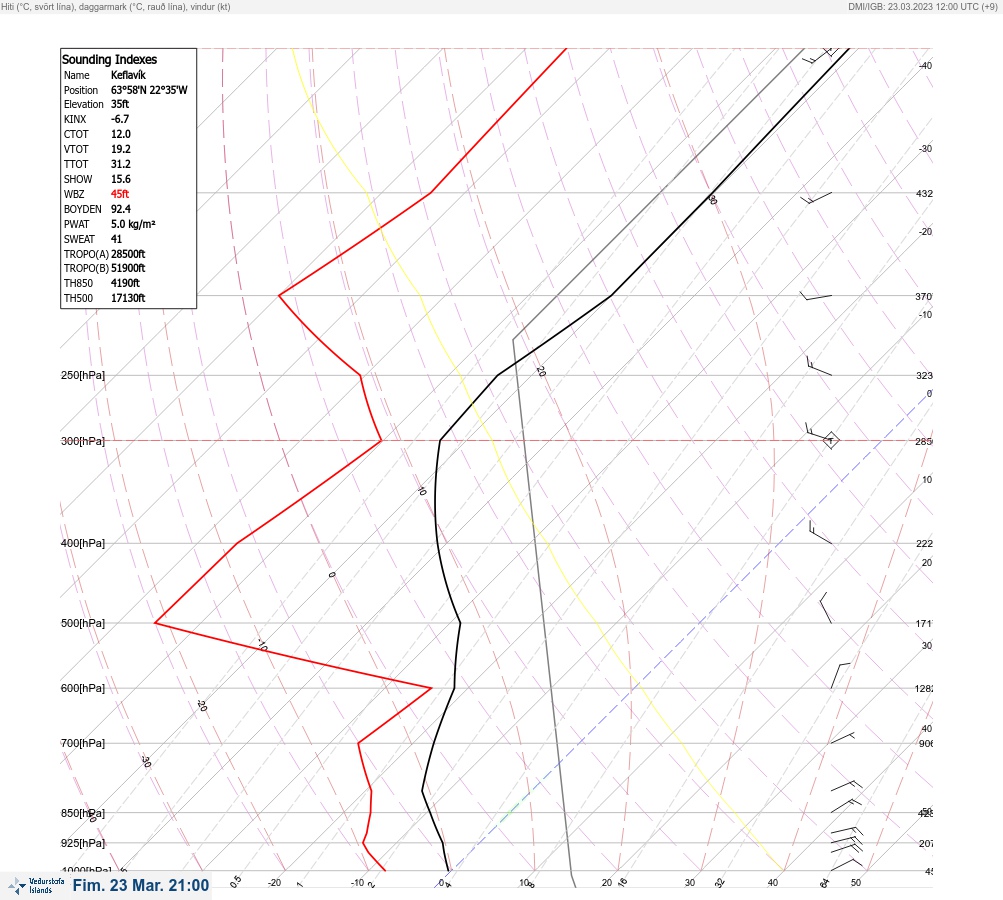Click the '600[hPa]' pressure label

pos(83,688)
